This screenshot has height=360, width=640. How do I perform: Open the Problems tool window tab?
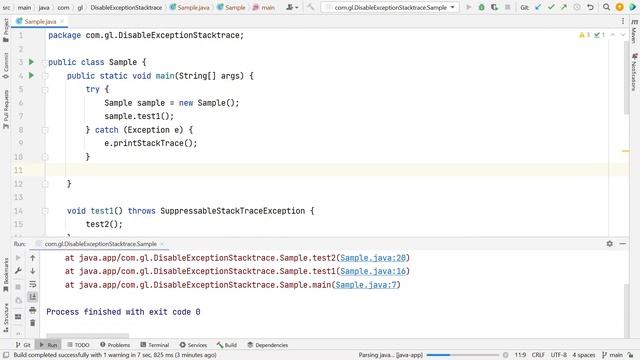click(115, 345)
